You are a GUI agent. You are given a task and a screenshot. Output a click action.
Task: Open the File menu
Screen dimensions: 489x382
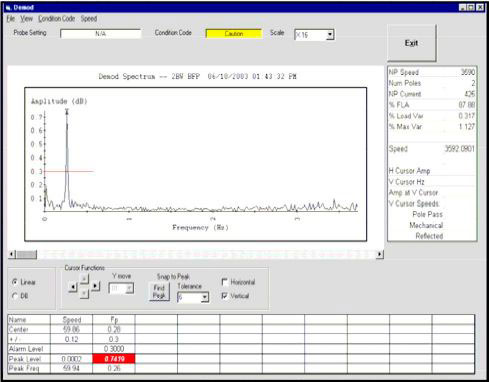tap(11, 19)
